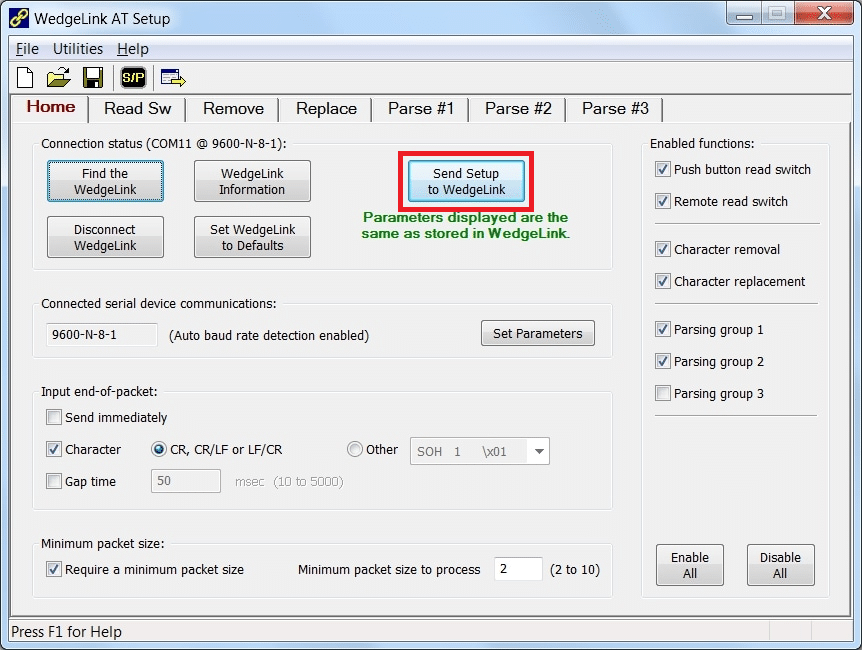
Task: Open the Utilities menu
Action: pos(78,48)
